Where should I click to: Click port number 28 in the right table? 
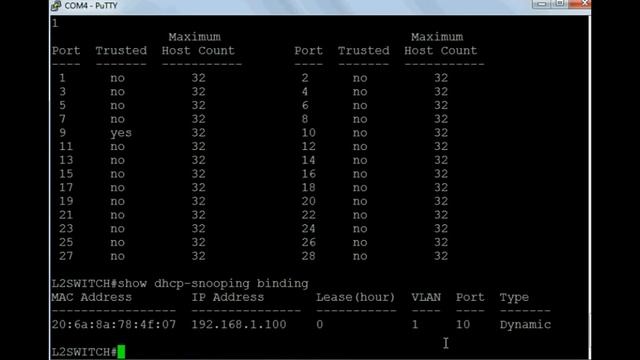click(309, 256)
